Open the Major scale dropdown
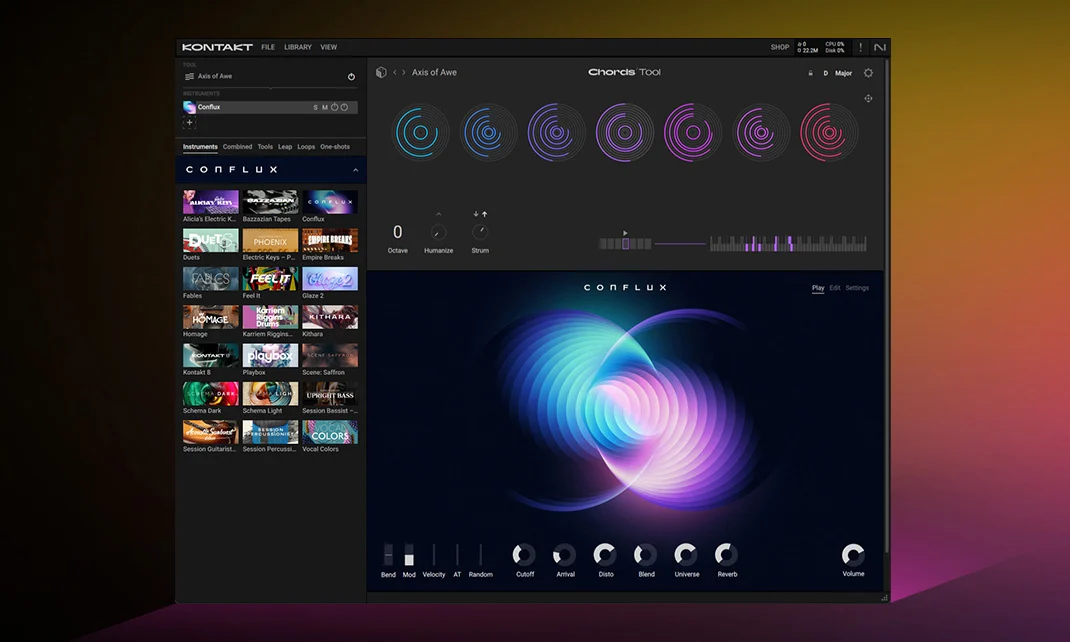 (843, 73)
